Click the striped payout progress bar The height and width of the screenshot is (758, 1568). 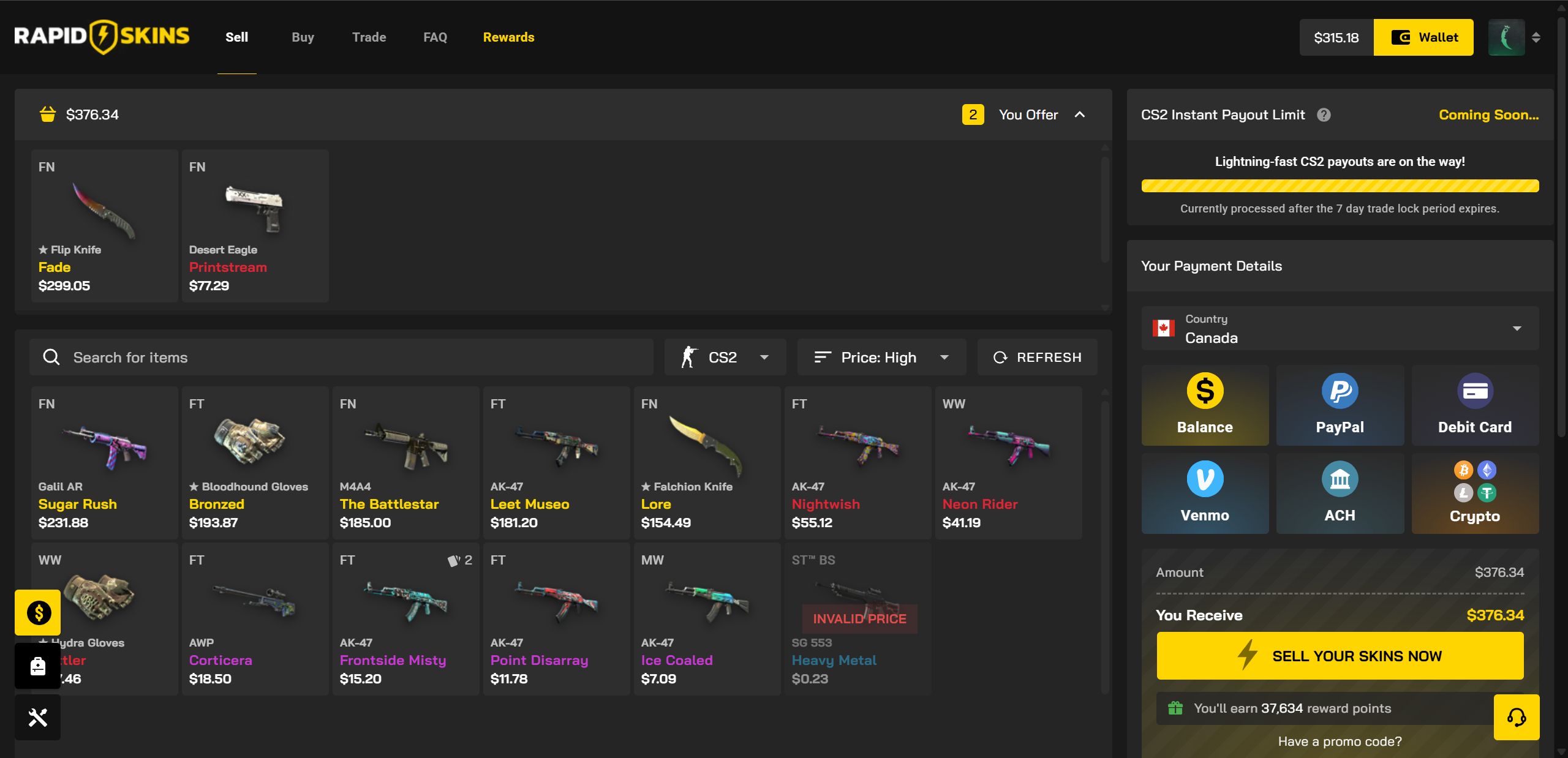(x=1340, y=186)
